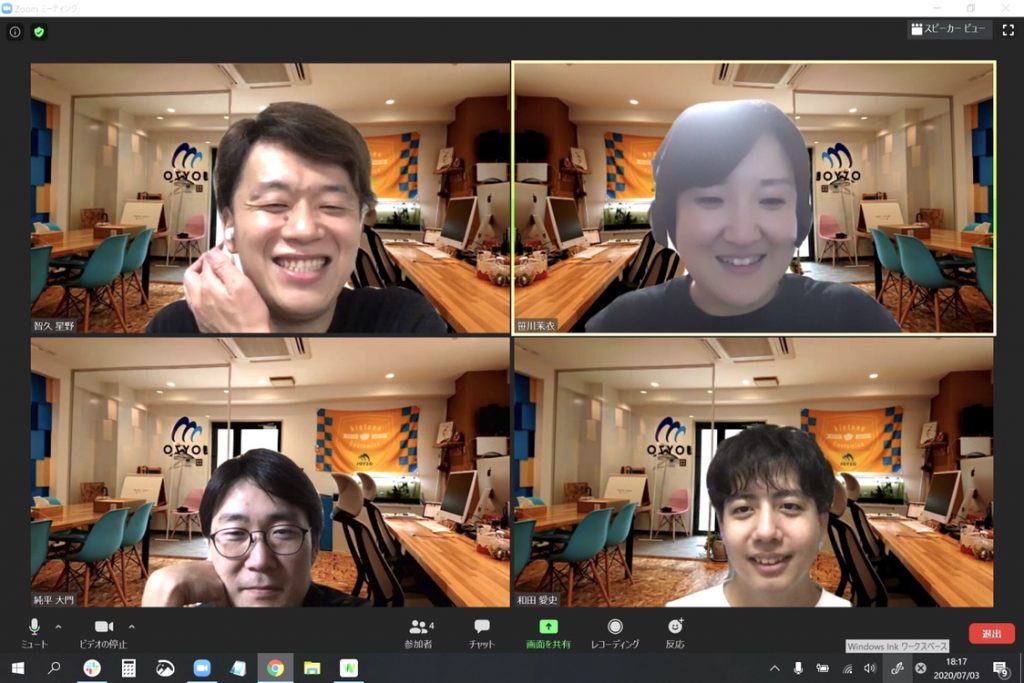Switch to speaker view (スピーカービュー)

tap(950, 30)
